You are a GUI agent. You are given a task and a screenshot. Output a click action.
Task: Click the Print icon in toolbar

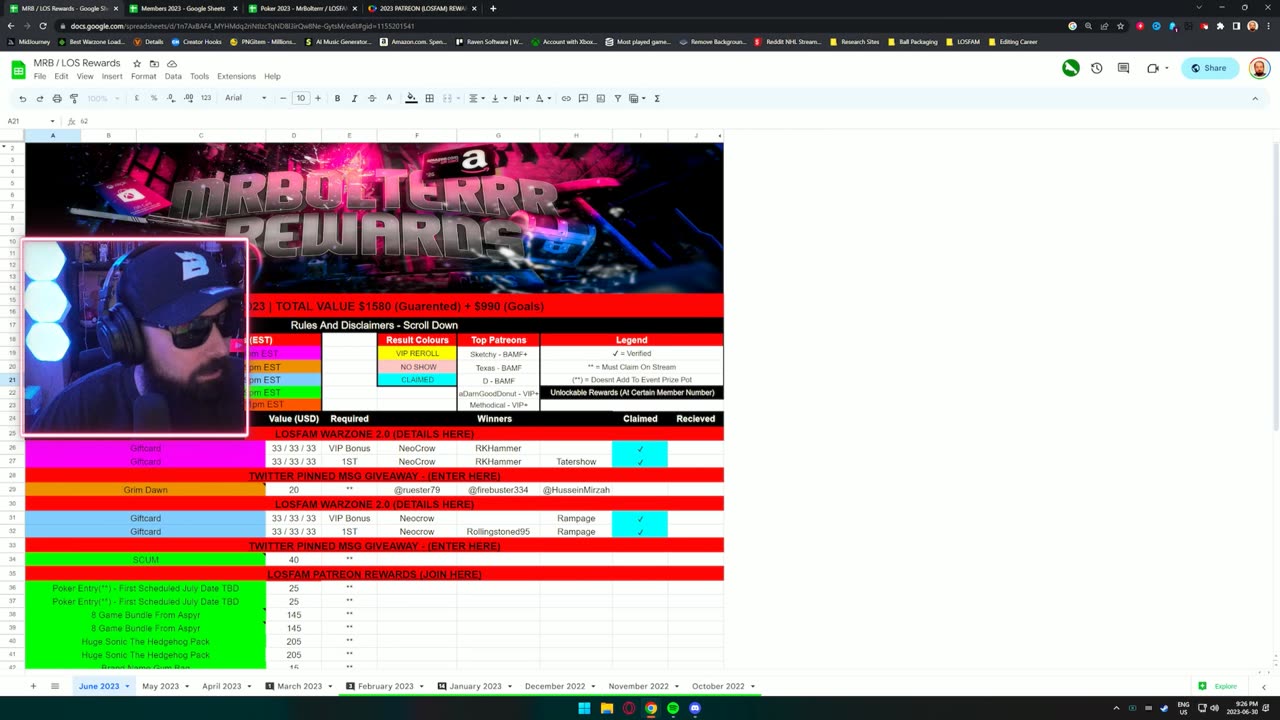[56, 98]
